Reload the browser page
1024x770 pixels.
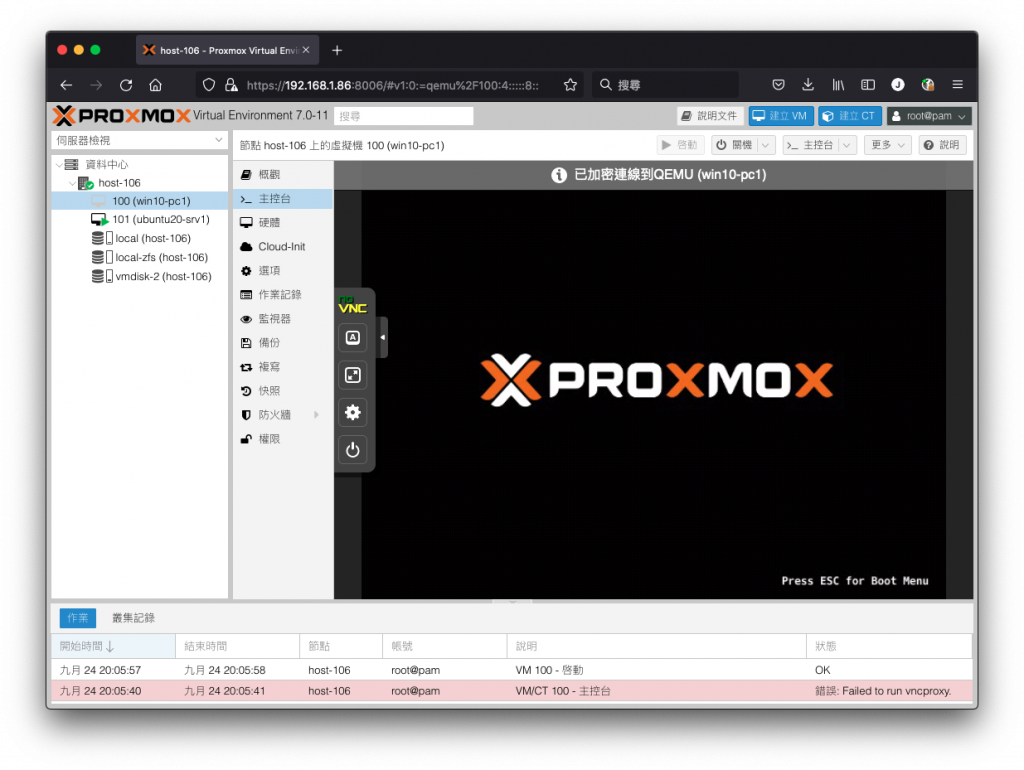tap(126, 85)
